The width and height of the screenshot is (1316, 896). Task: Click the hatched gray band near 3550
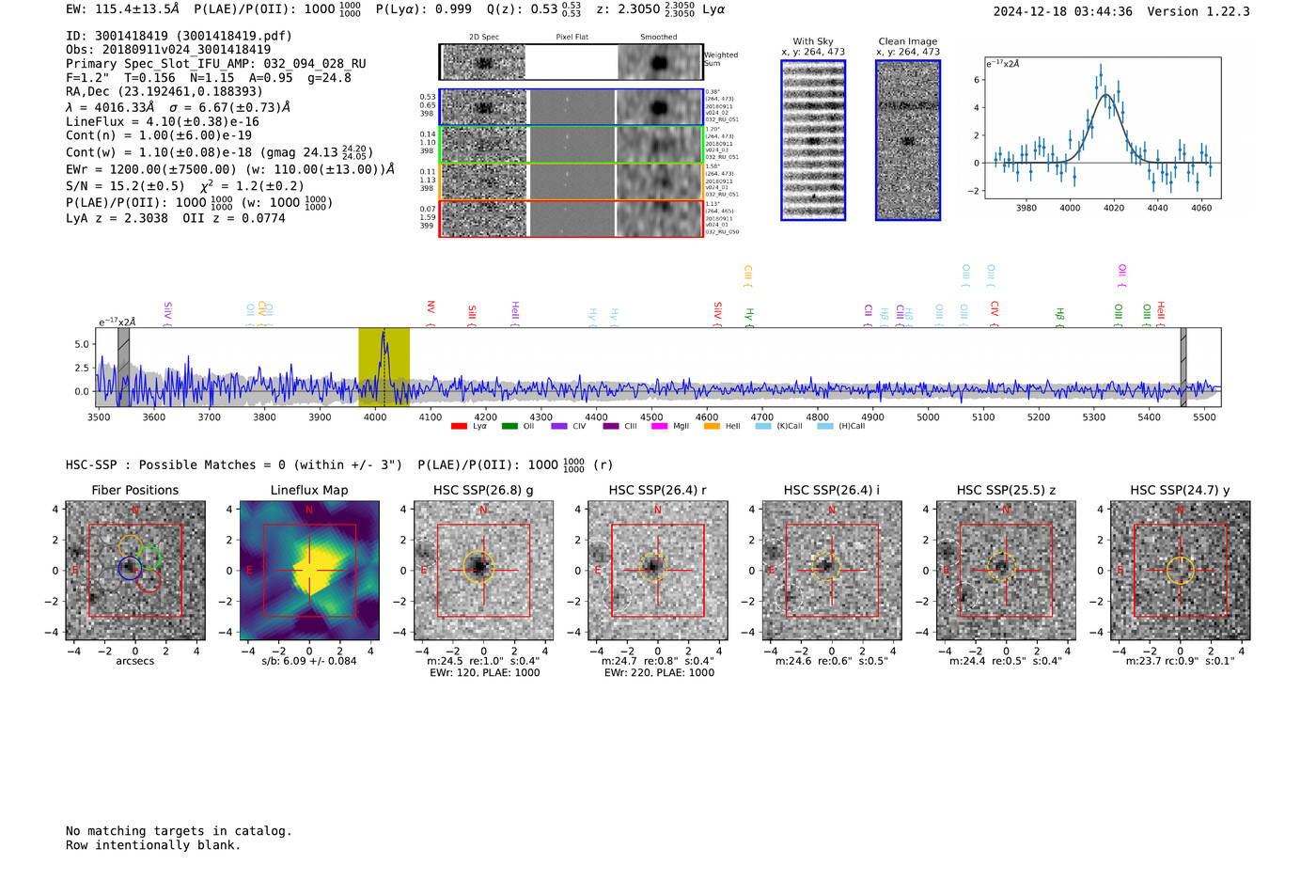pos(123,367)
